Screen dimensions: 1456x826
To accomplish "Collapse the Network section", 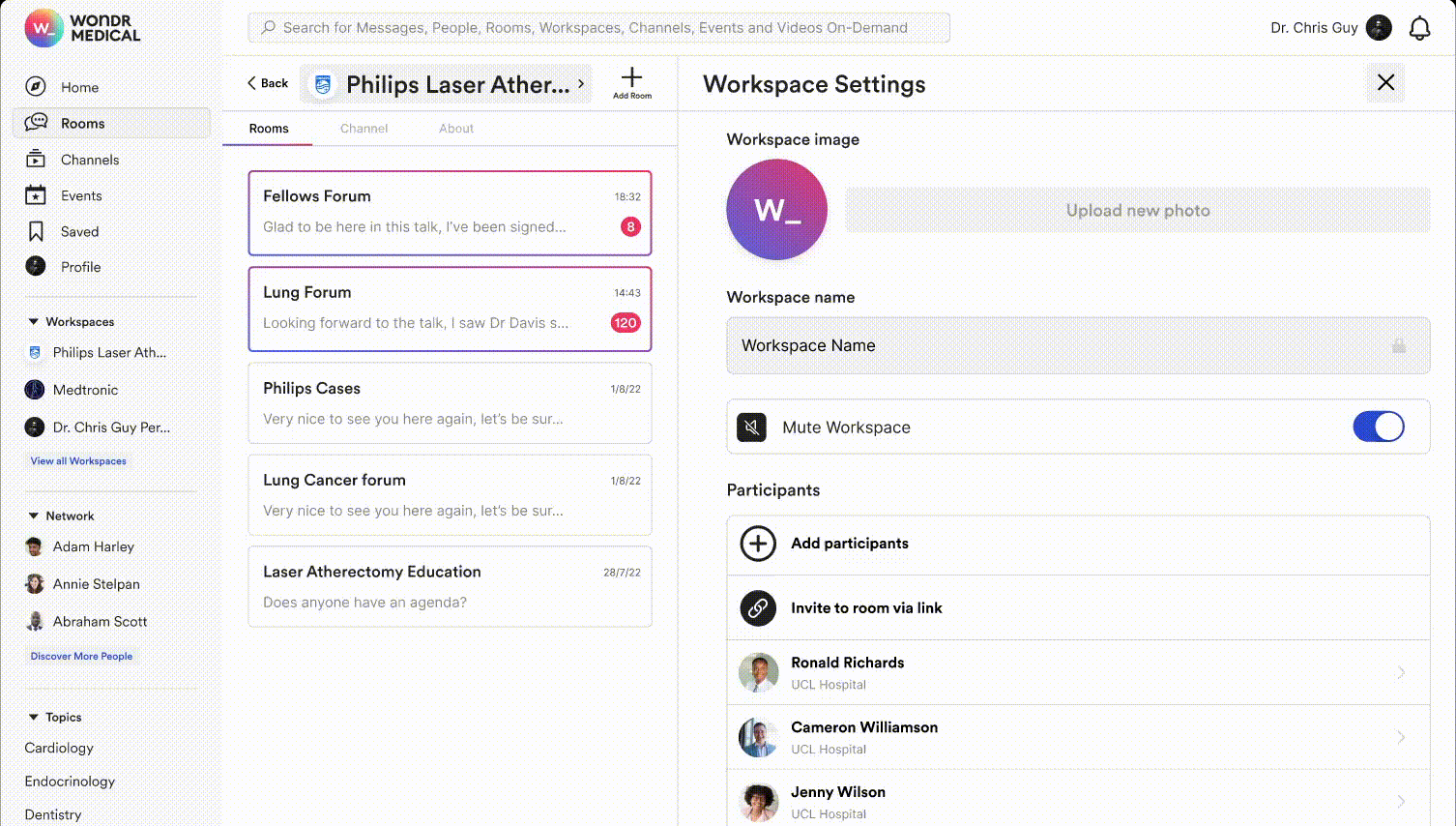I will tap(34, 516).
